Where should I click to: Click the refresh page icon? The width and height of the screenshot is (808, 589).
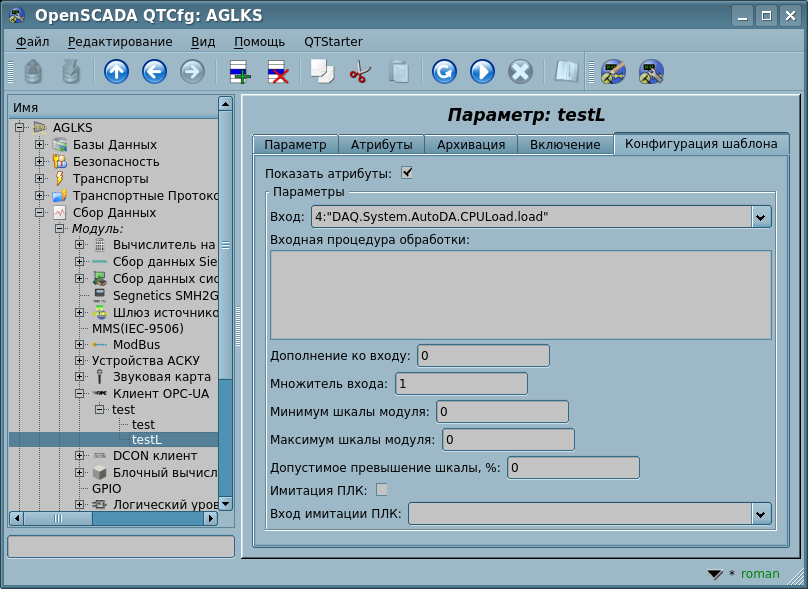(444, 72)
